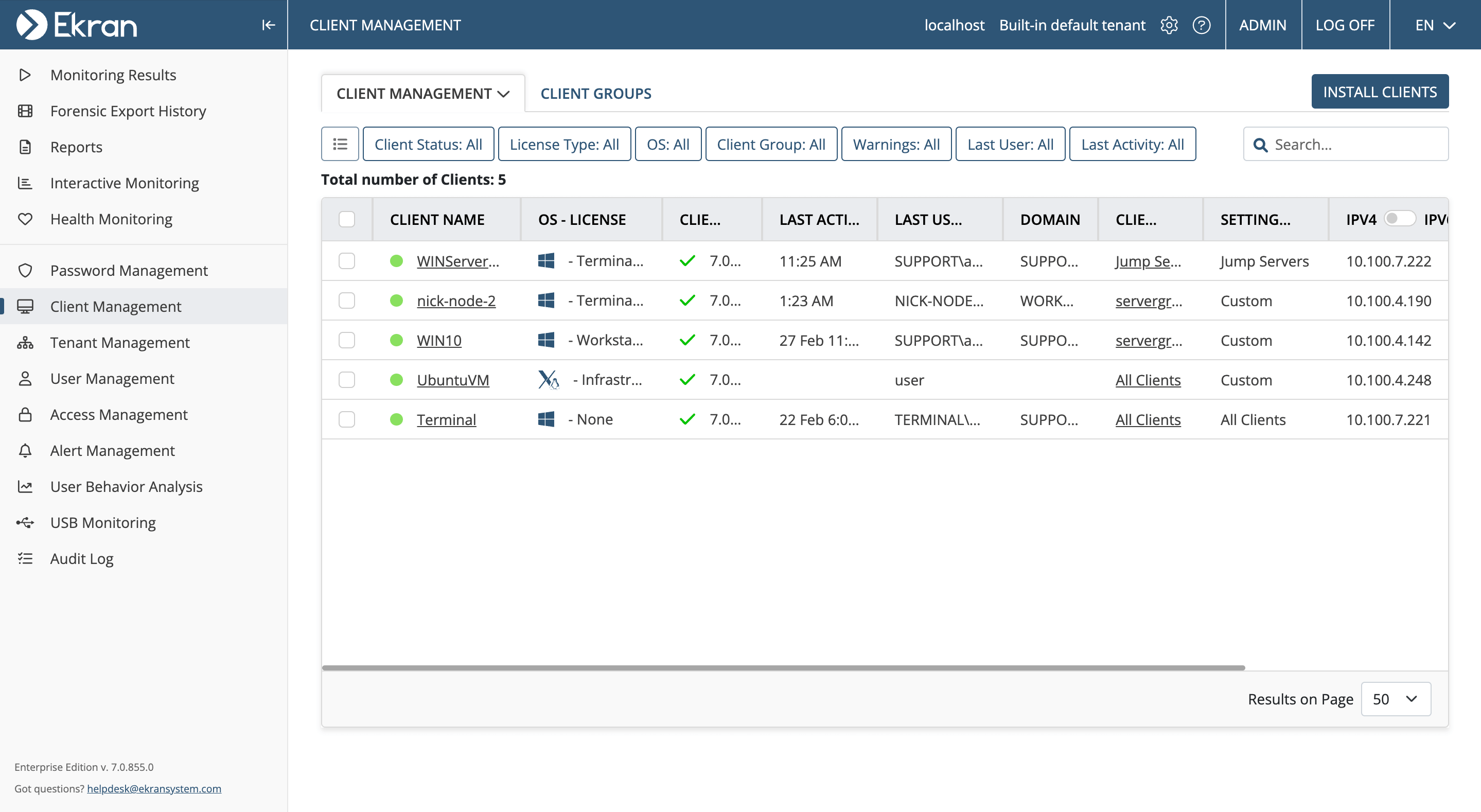Toggle the IPv4/IPv6 switch
The image size is (1481, 812).
[1400, 219]
